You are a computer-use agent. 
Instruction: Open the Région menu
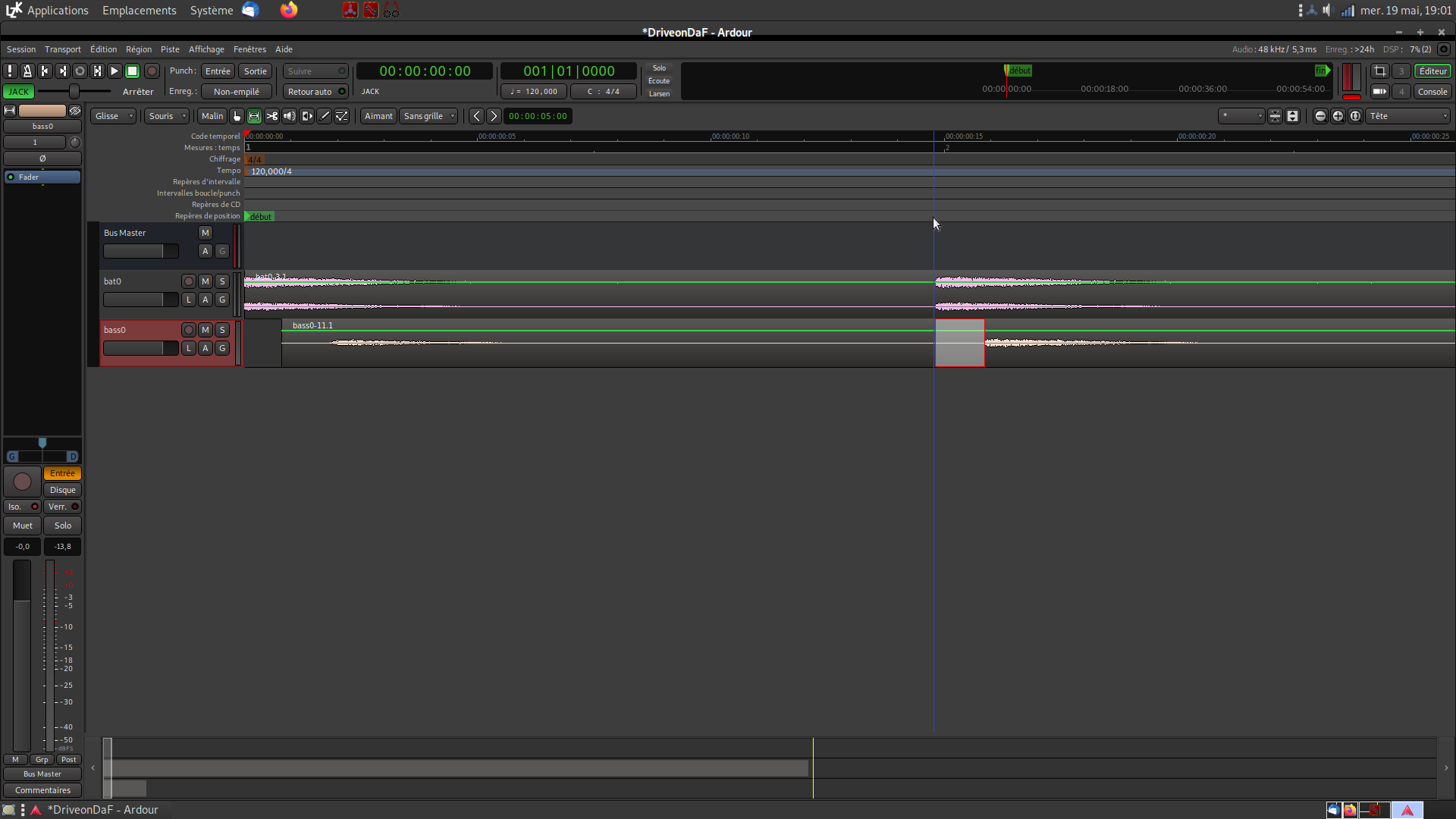click(x=139, y=49)
